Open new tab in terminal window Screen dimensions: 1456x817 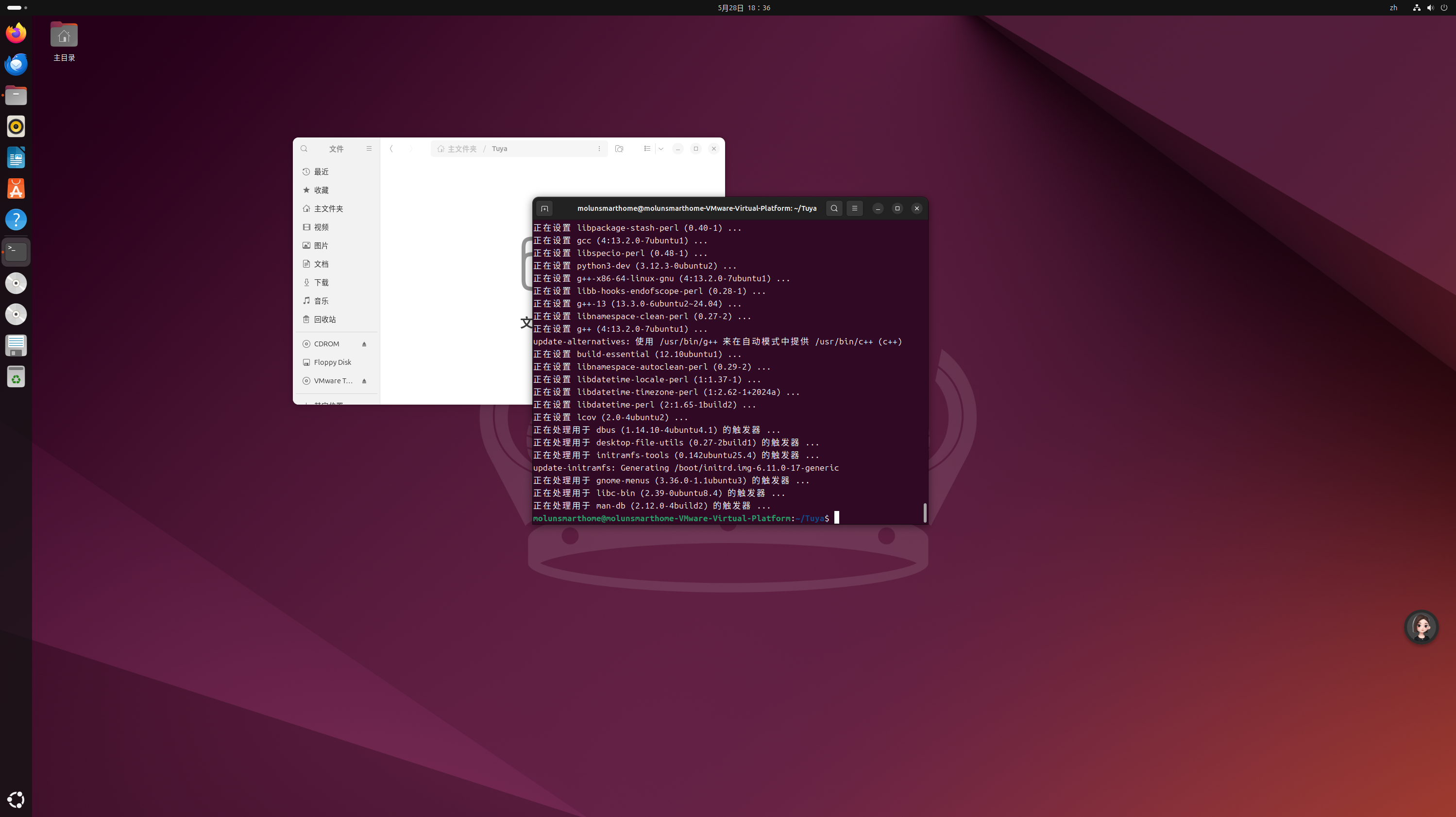pos(544,209)
